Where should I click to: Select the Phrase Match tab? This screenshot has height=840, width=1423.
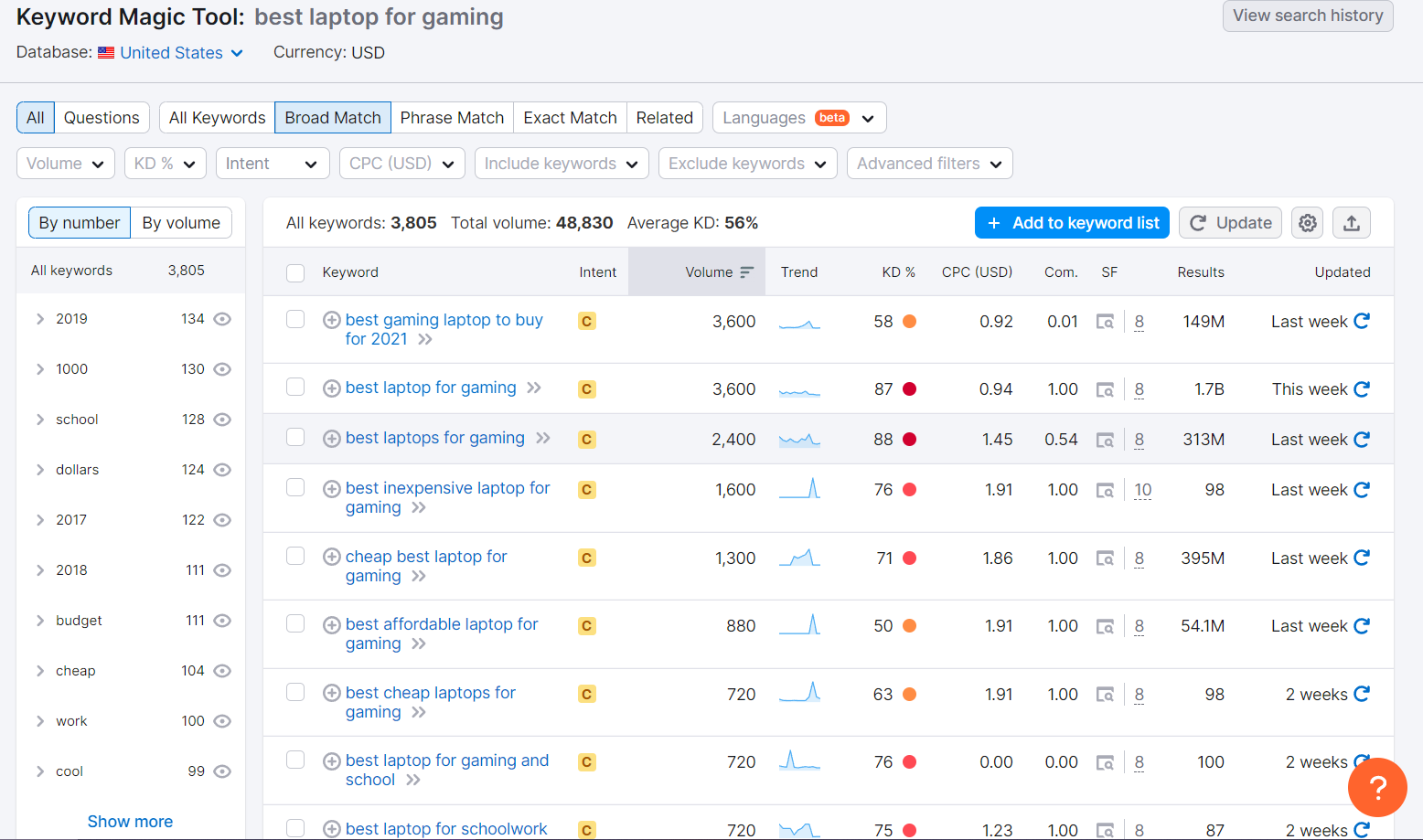pyautogui.click(x=452, y=118)
